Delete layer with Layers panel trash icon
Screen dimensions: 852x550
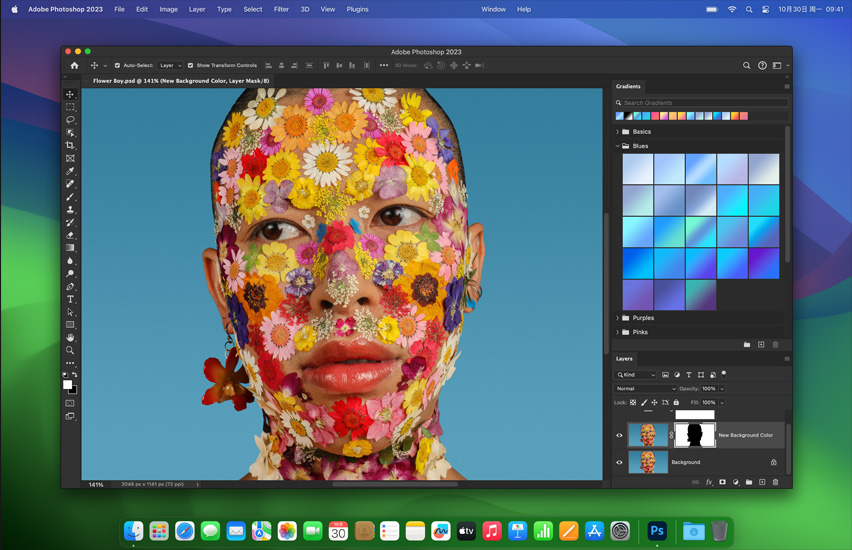tap(775, 482)
